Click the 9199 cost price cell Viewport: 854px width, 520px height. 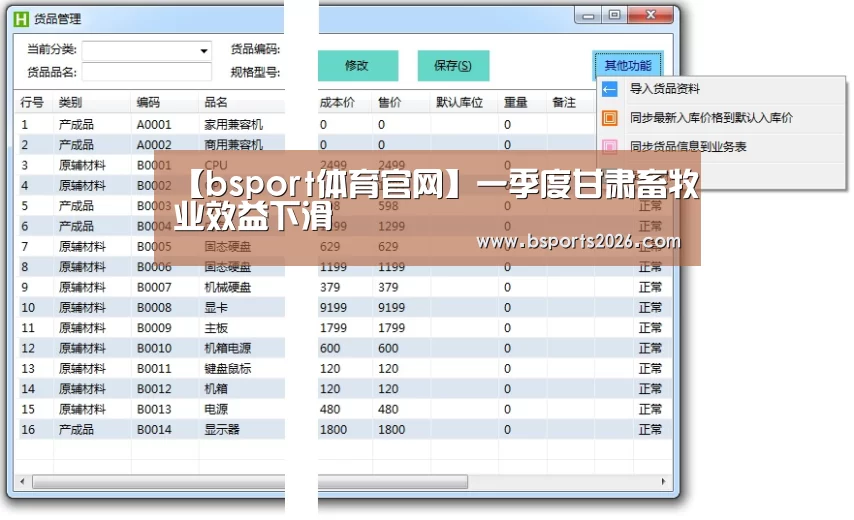[333, 308]
